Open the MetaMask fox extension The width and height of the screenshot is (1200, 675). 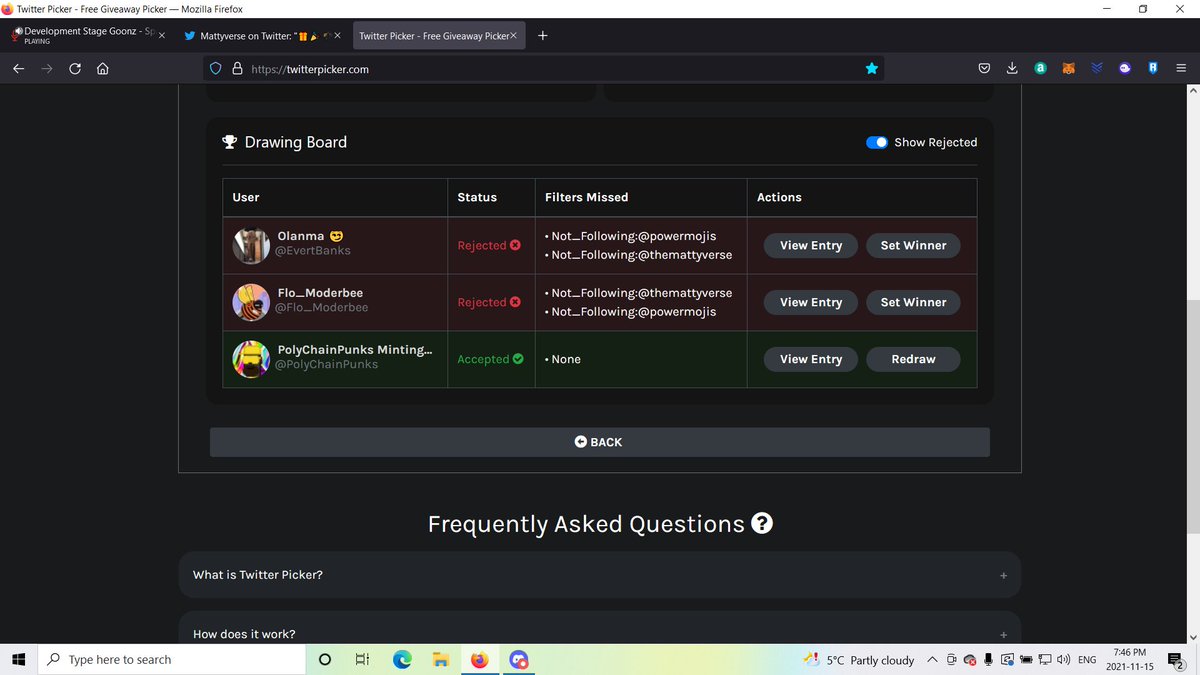click(x=1068, y=69)
